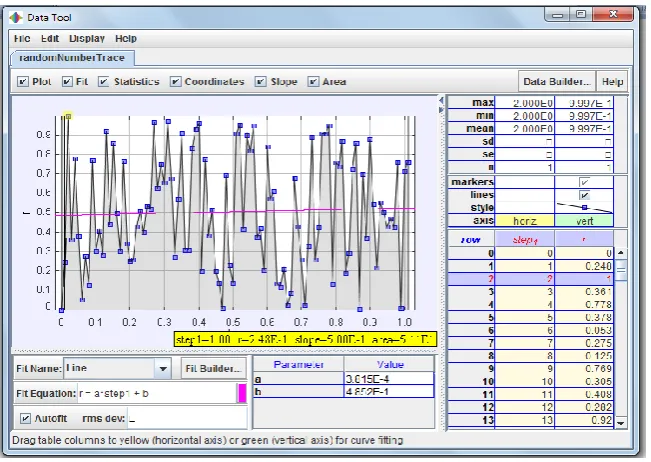
Task: Open the Data Builder dialog
Action: coord(557,81)
